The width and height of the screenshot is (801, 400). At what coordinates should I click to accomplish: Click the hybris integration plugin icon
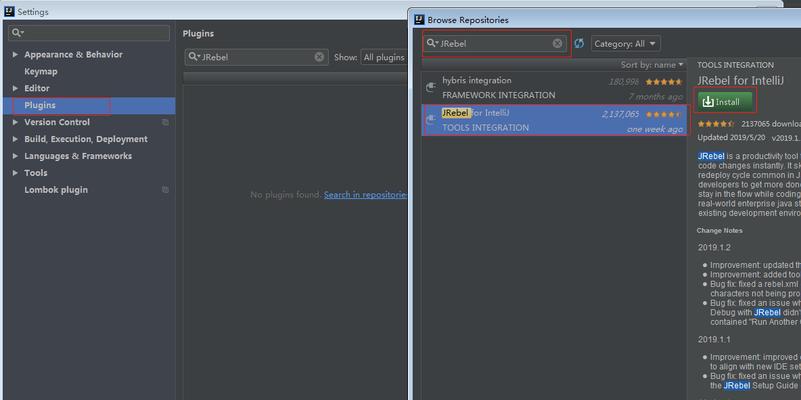click(x=431, y=87)
